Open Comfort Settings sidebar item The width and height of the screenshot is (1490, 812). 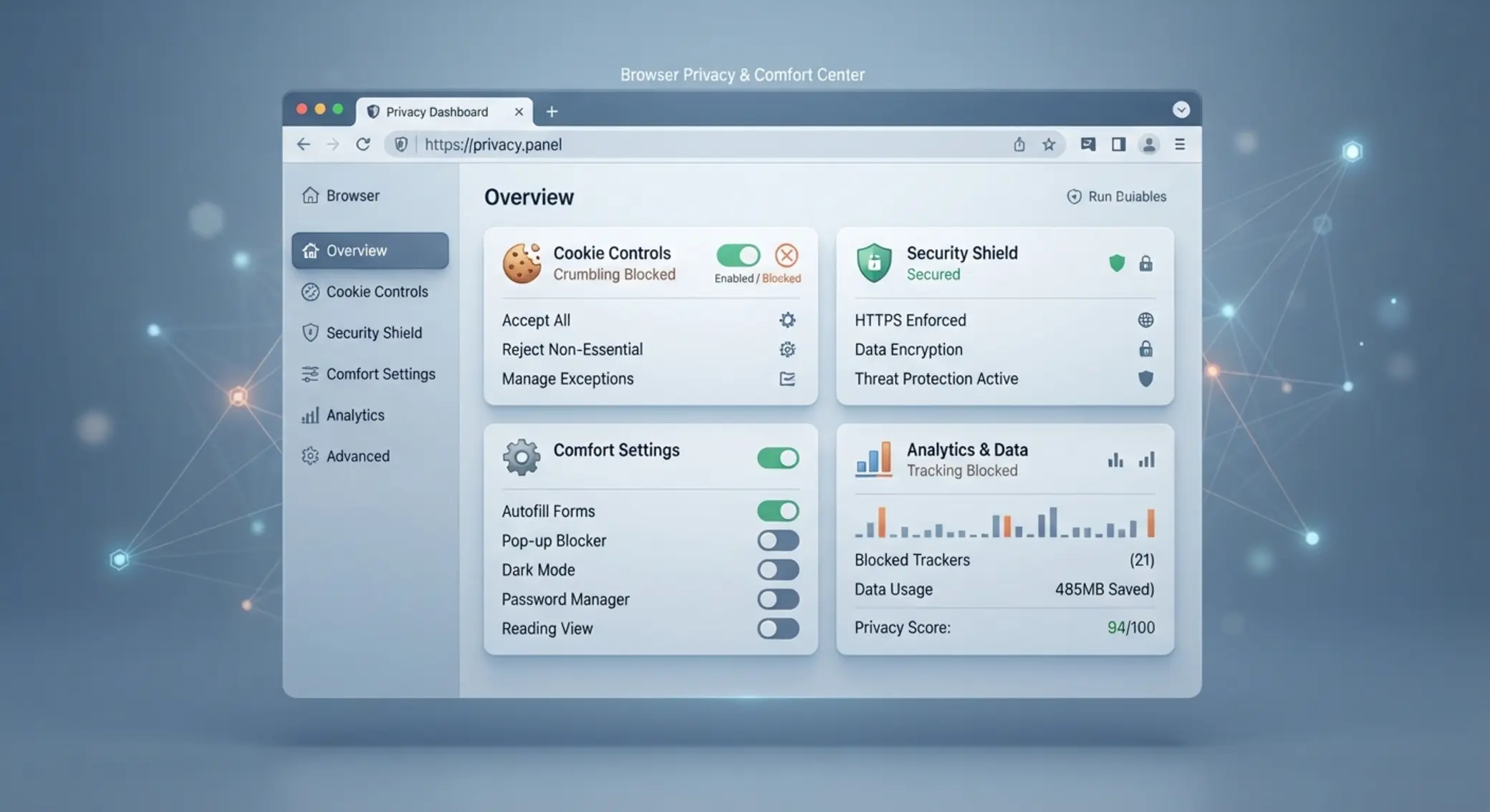[369, 374]
